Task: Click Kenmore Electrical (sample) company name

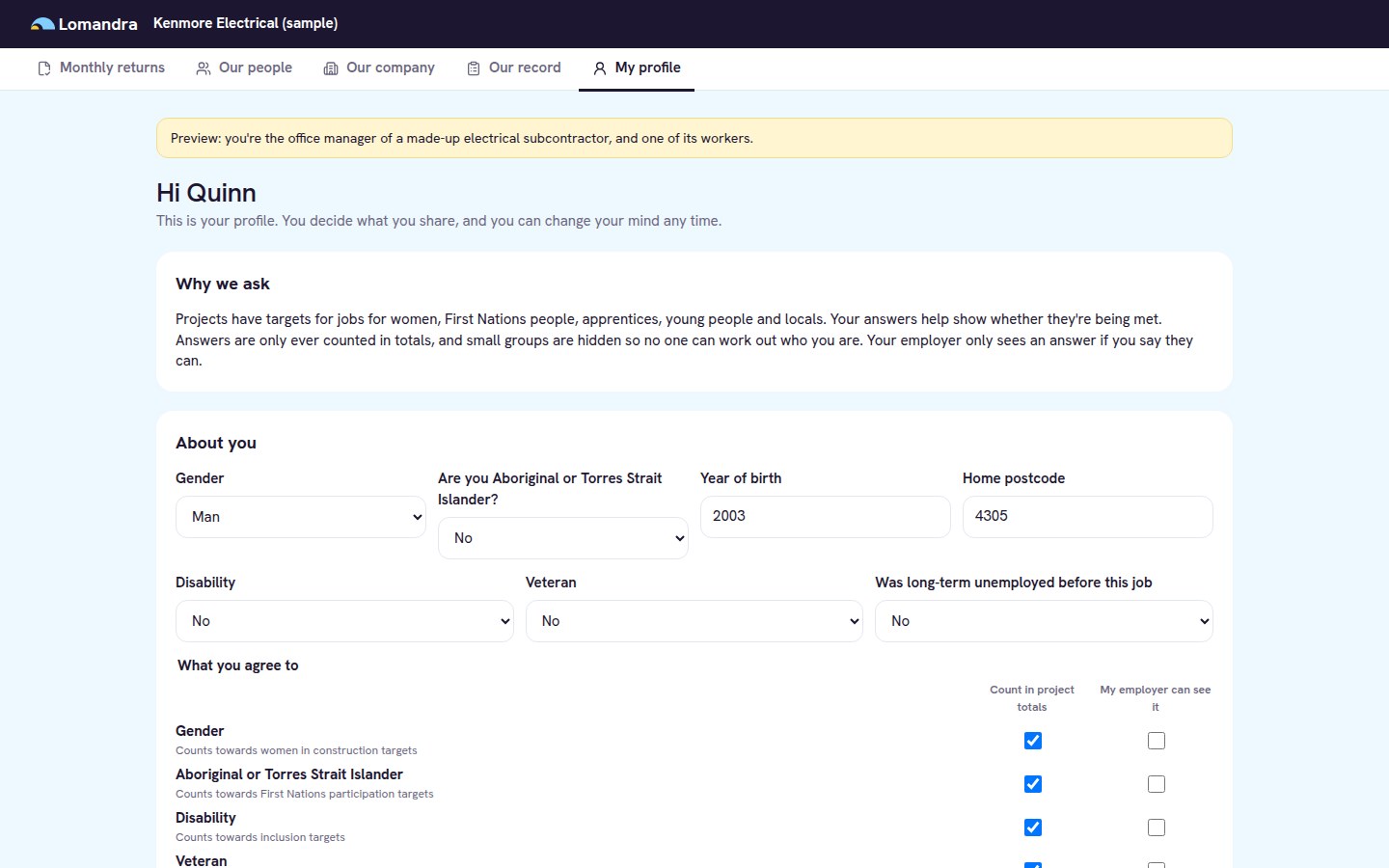Action: [246, 23]
